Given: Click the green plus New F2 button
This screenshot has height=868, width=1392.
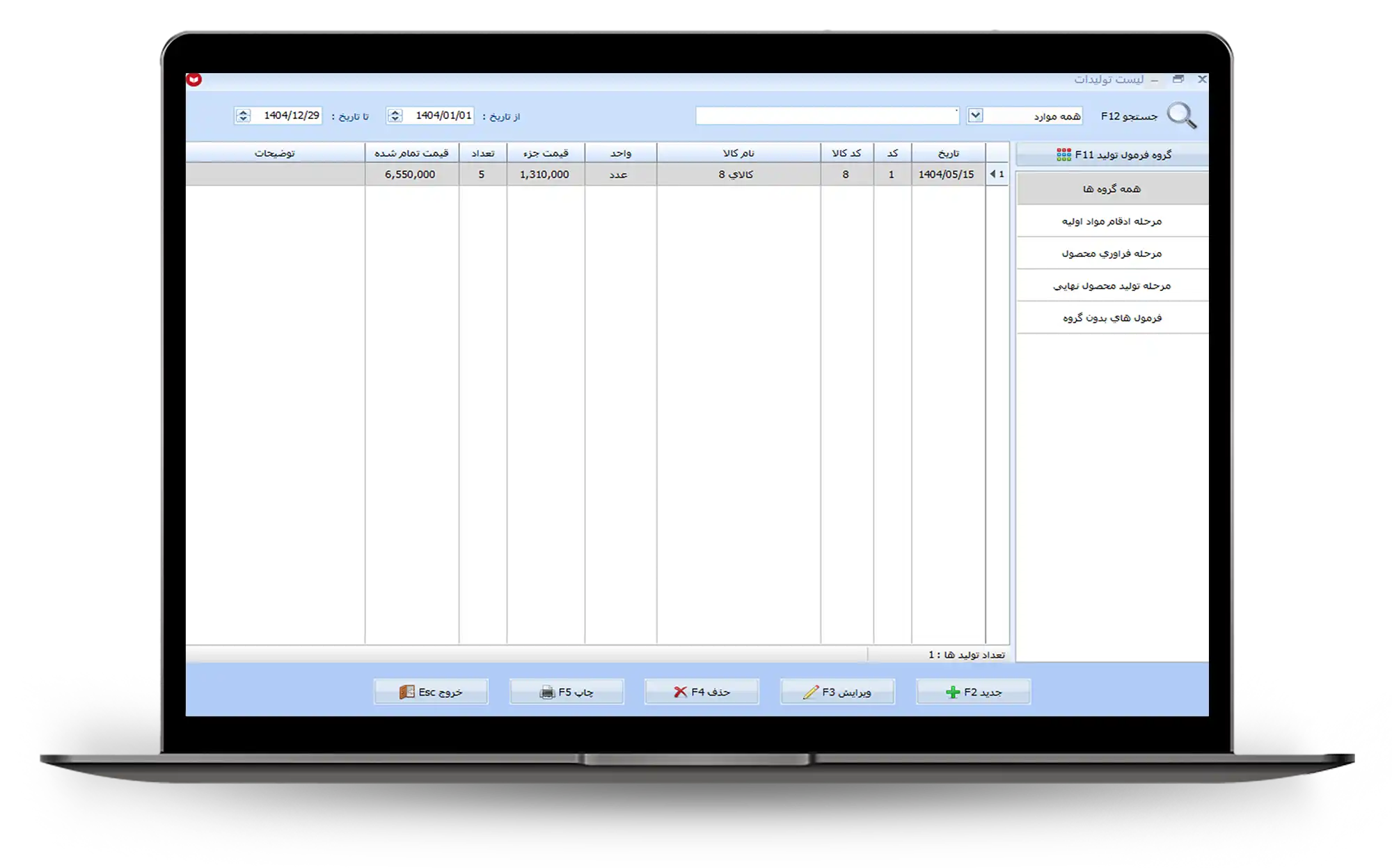Looking at the screenshot, I should click(973, 692).
